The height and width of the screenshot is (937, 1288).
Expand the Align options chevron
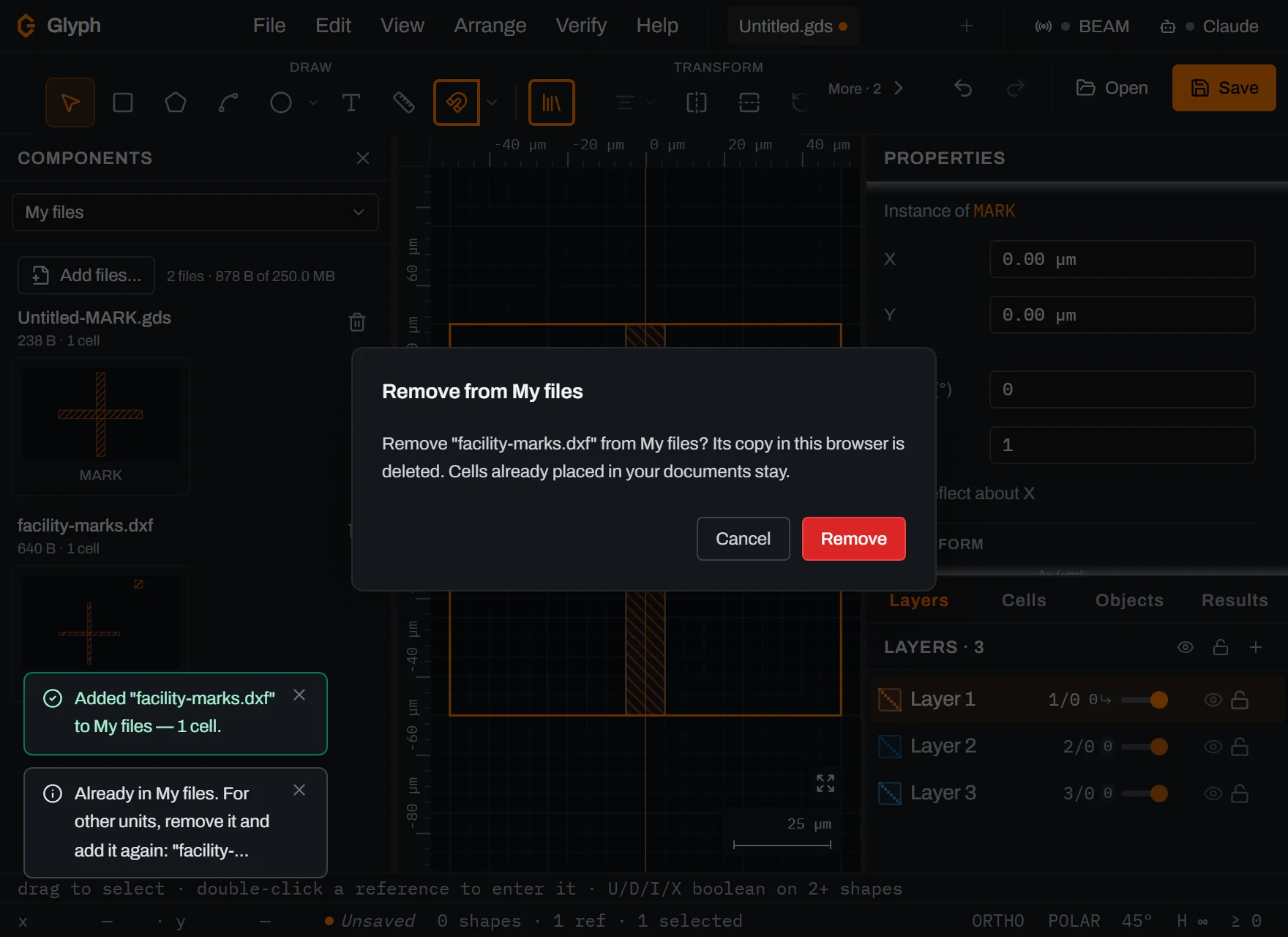pos(650,102)
